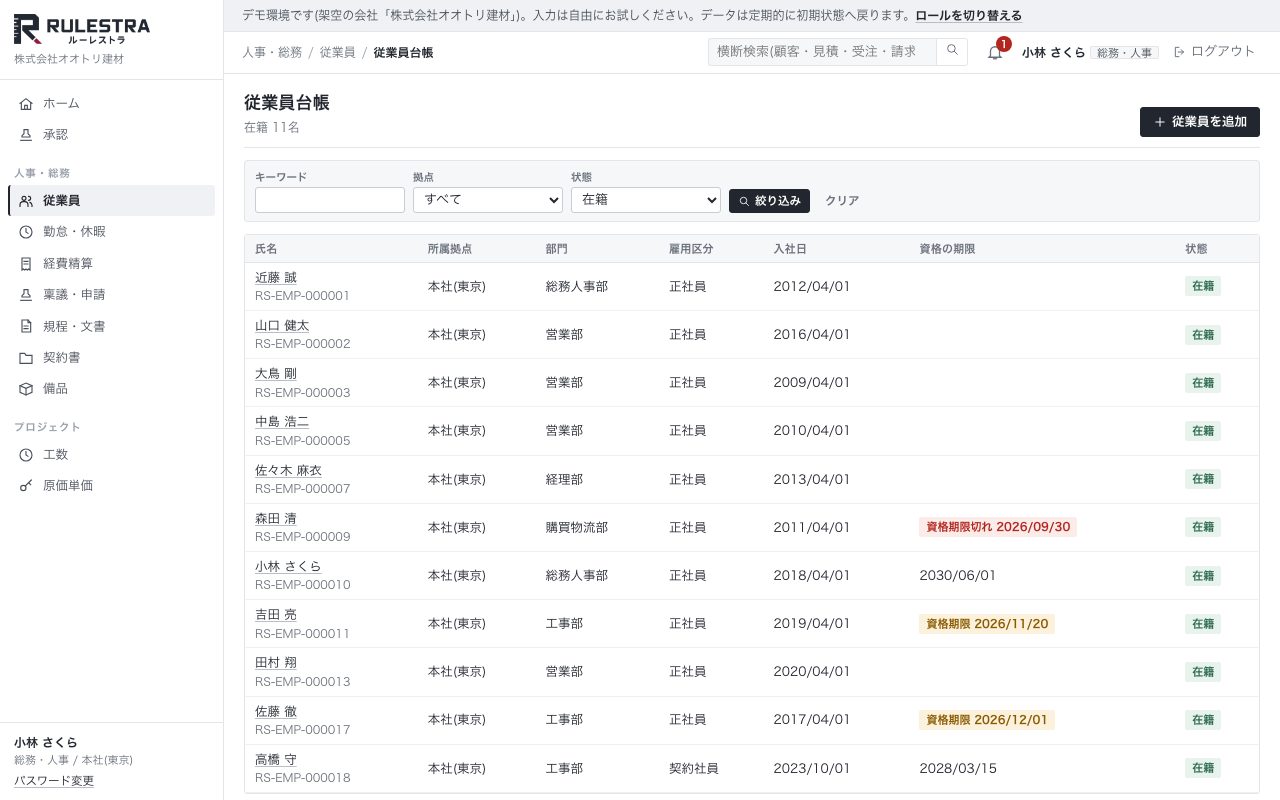Open employee 高橋 守 record
The width and height of the screenshot is (1280, 800).
click(276, 760)
